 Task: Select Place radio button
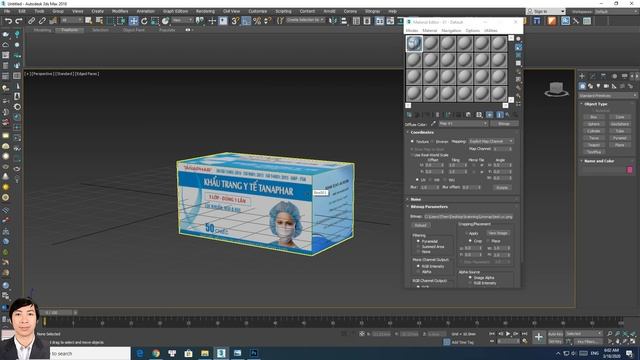(x=488, y=241)
